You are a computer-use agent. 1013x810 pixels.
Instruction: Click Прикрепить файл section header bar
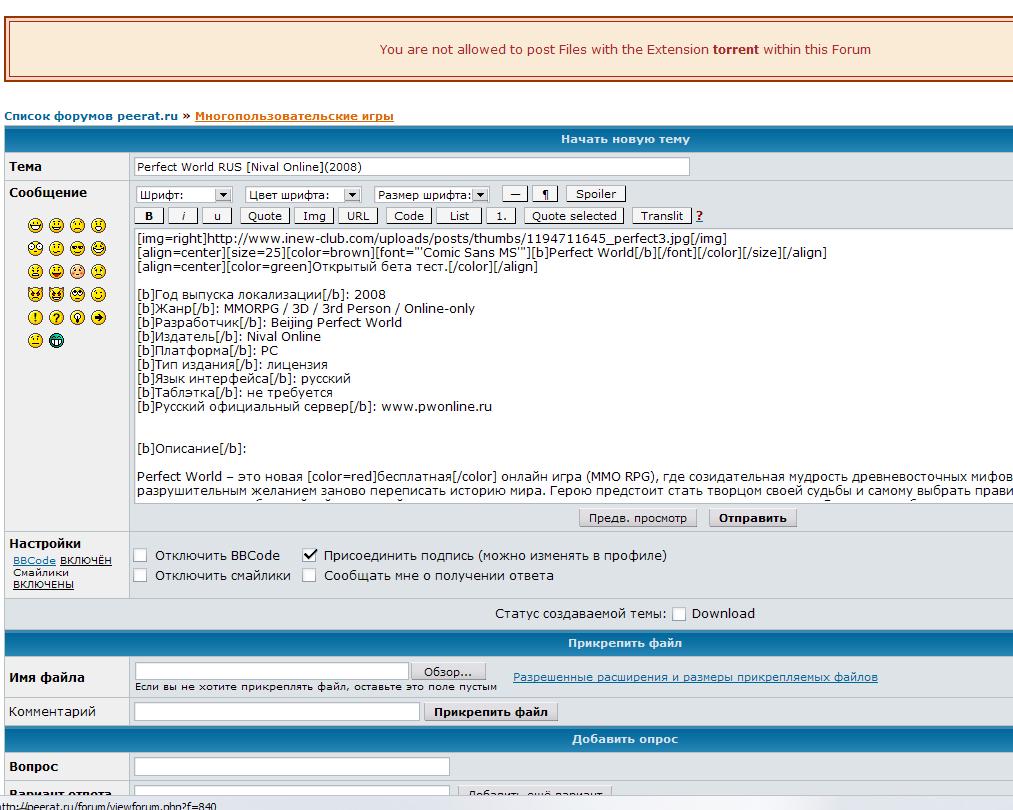(508, 643)
